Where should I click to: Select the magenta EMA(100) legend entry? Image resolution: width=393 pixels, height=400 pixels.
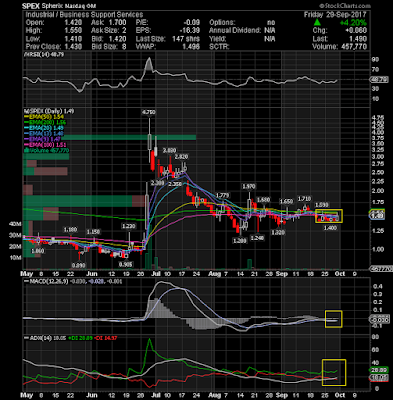tap(45, 145)
